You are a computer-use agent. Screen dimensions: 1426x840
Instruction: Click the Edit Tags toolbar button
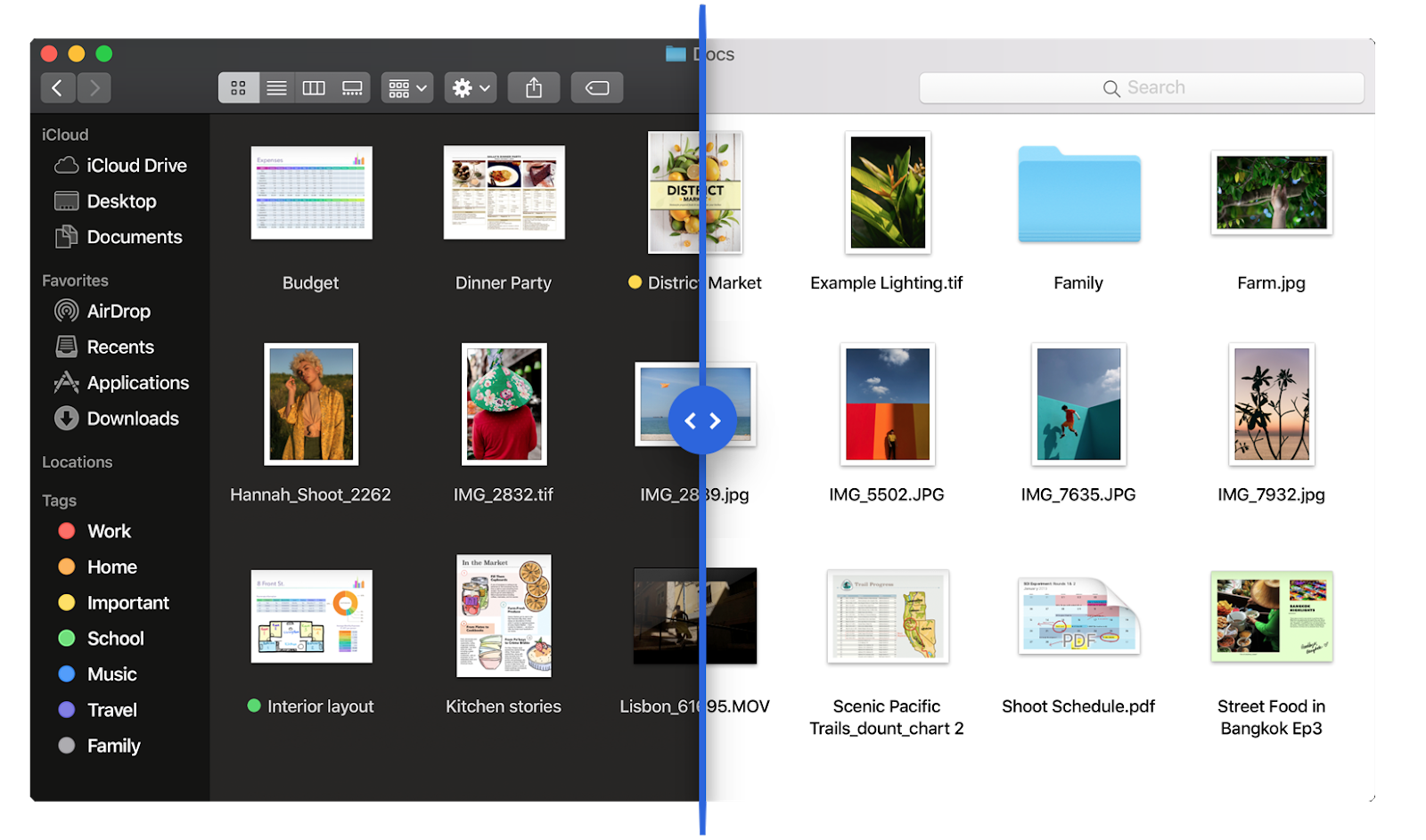597,87
